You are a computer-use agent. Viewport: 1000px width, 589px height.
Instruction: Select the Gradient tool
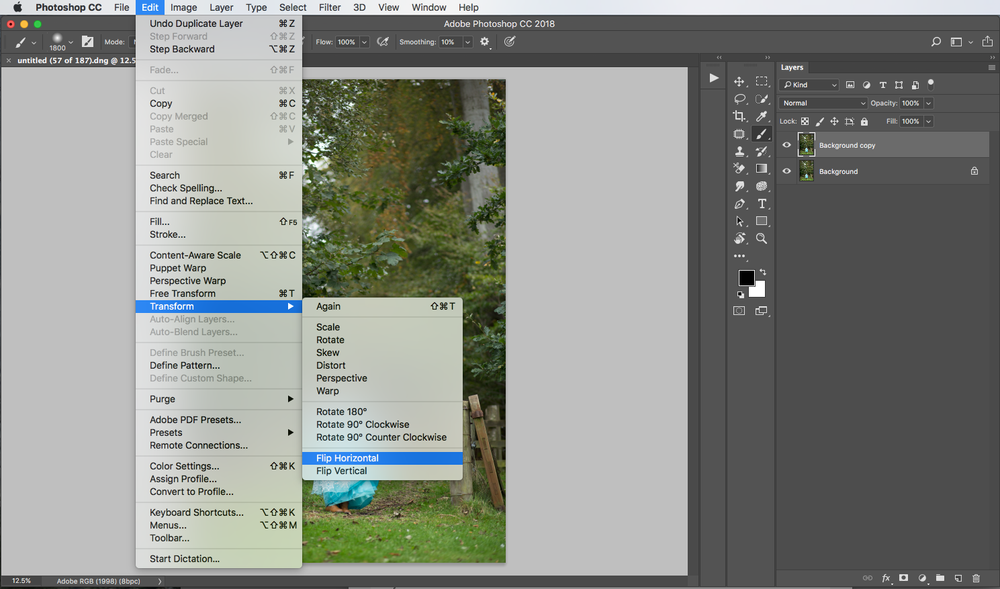pos(761,168)
